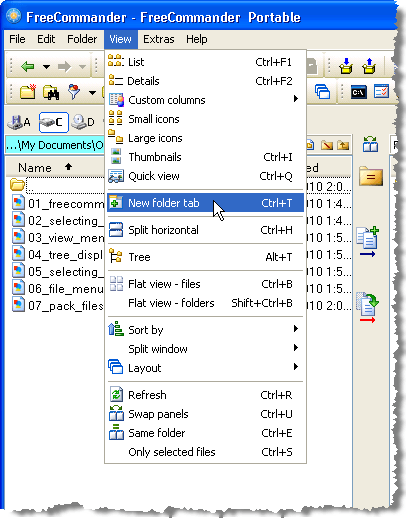Select file starting with 02_selecting_
Image resolution: width=406 pixels, height=518 pixels.
(57, 220)
